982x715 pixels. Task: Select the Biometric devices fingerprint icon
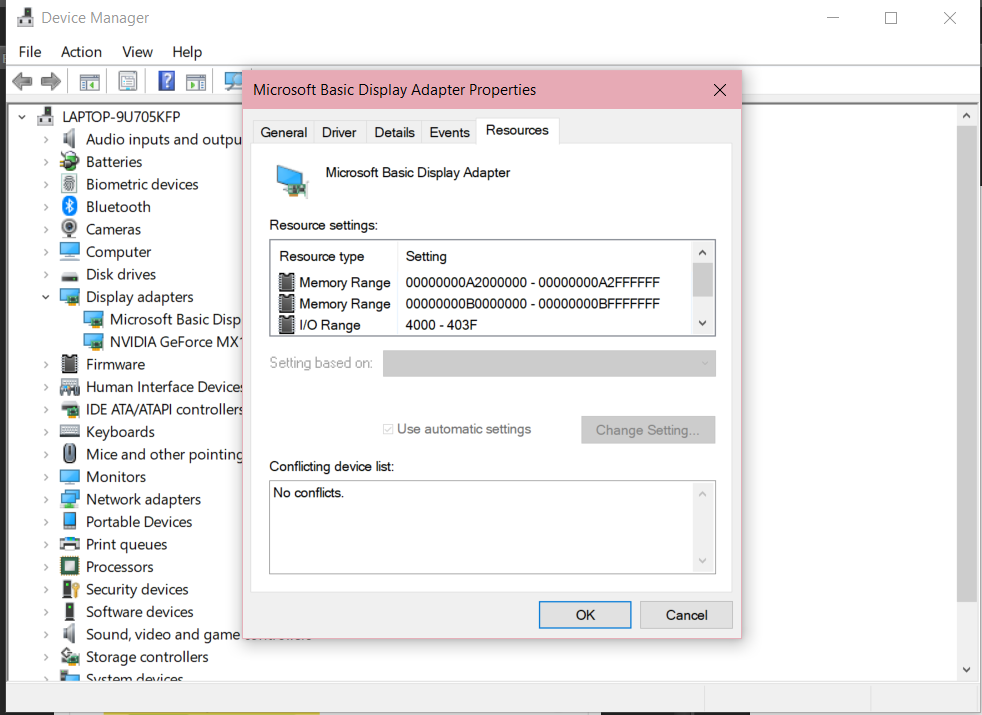[x=70, y=184]
